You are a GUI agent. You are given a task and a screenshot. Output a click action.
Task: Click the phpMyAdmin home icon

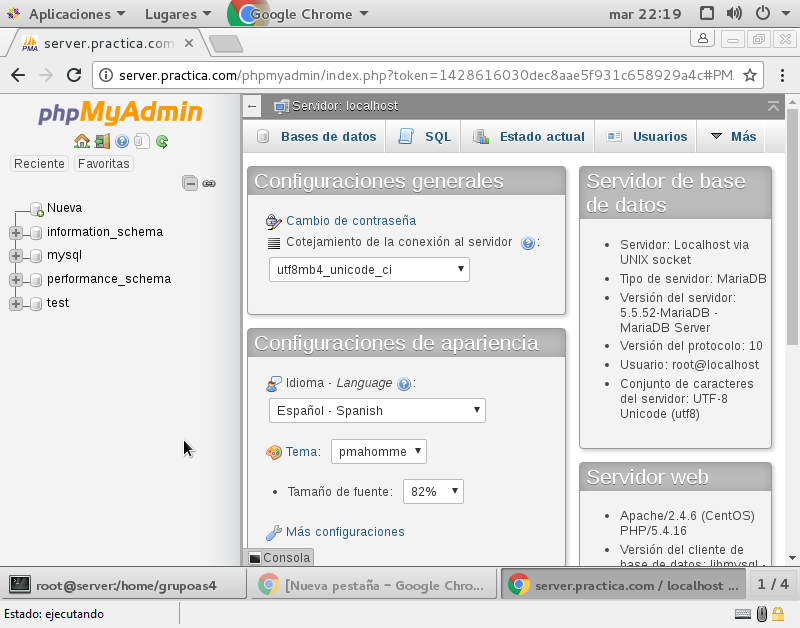click(82, 141)
